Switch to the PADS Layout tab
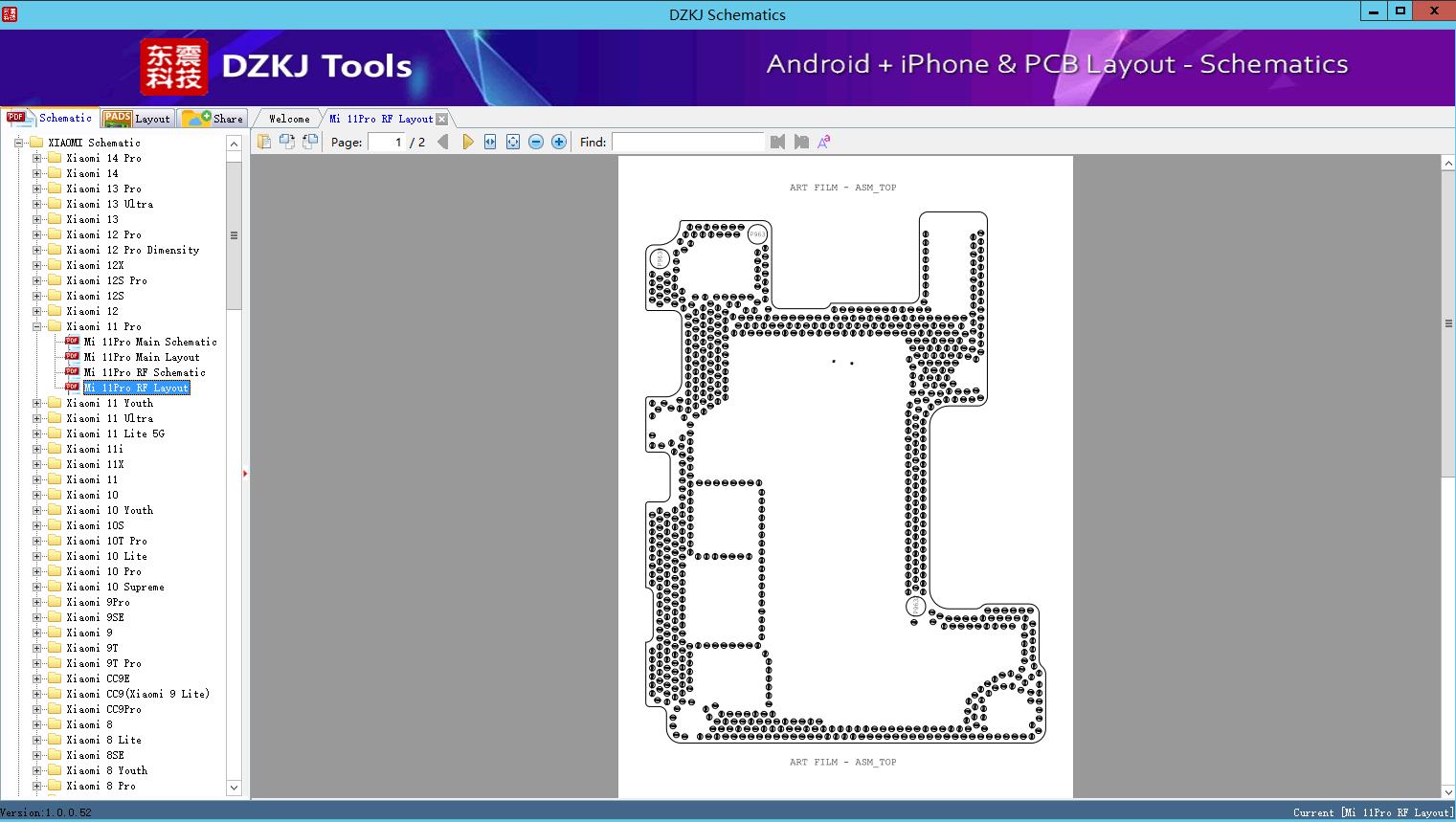This screenshot has width=1456, height=822. [x=137, y=118]
